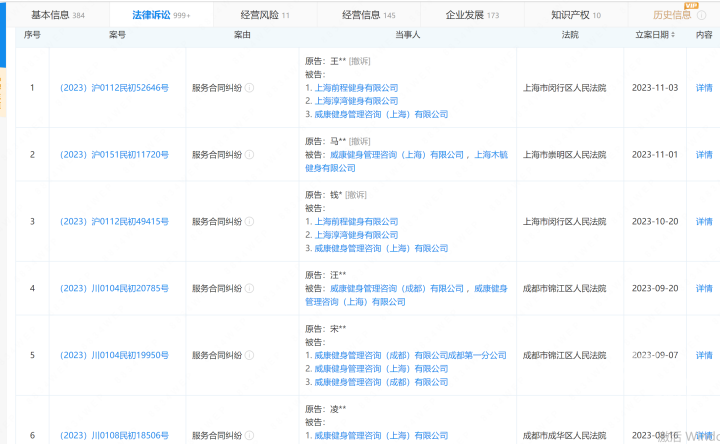Click info icon for row 3 服务合同纠纷
Screen dimensions: 720x444
click(x=249, y=221)
